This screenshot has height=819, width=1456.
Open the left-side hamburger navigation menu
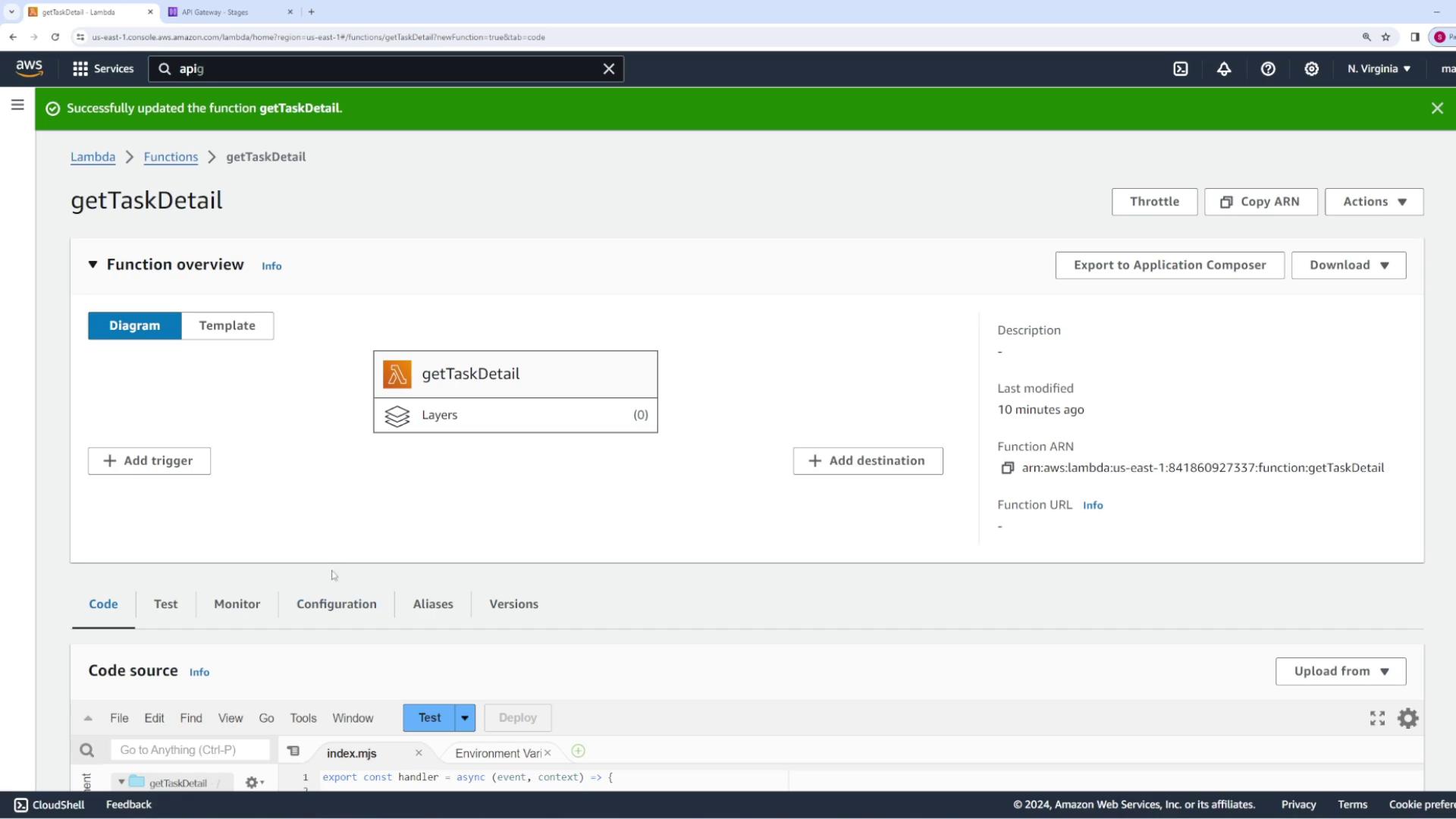pos(17,105)
